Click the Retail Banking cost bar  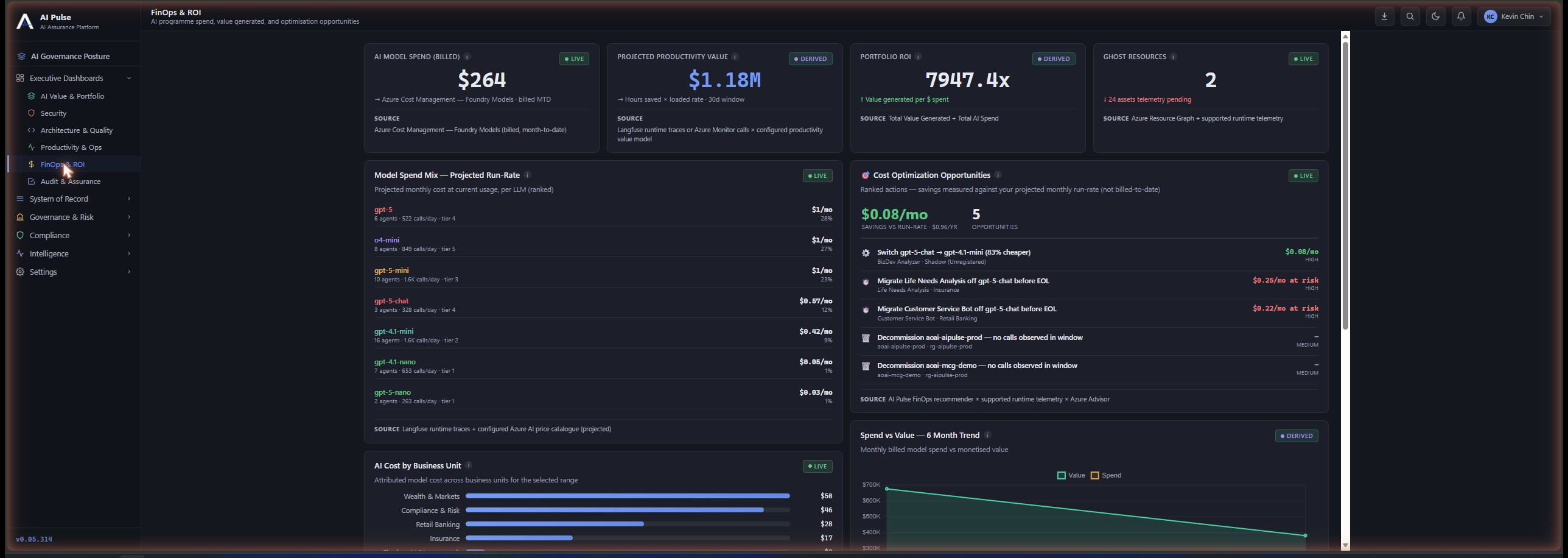[x=555, y=524]
